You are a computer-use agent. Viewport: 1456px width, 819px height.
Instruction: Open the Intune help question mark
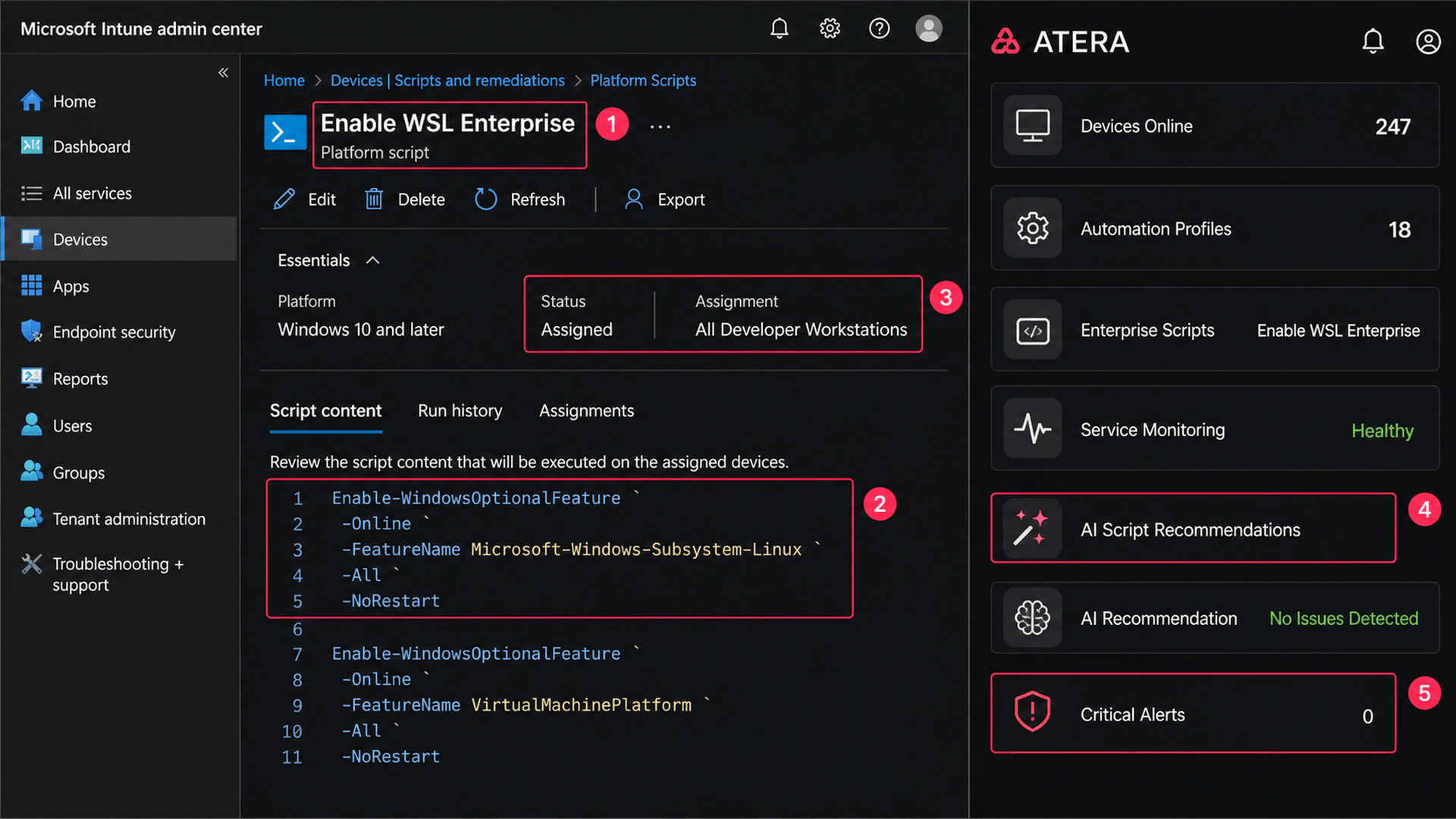(879, 29)
